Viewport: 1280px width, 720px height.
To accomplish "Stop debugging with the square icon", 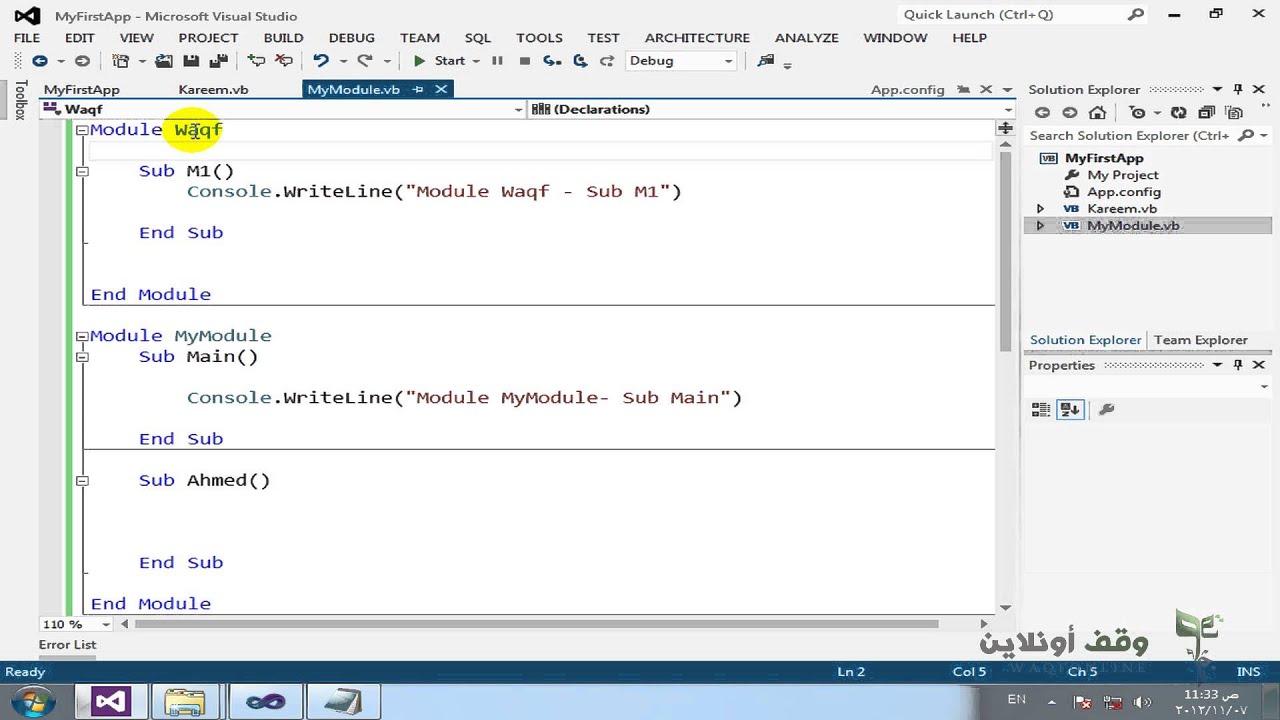I will coord(524,61).
